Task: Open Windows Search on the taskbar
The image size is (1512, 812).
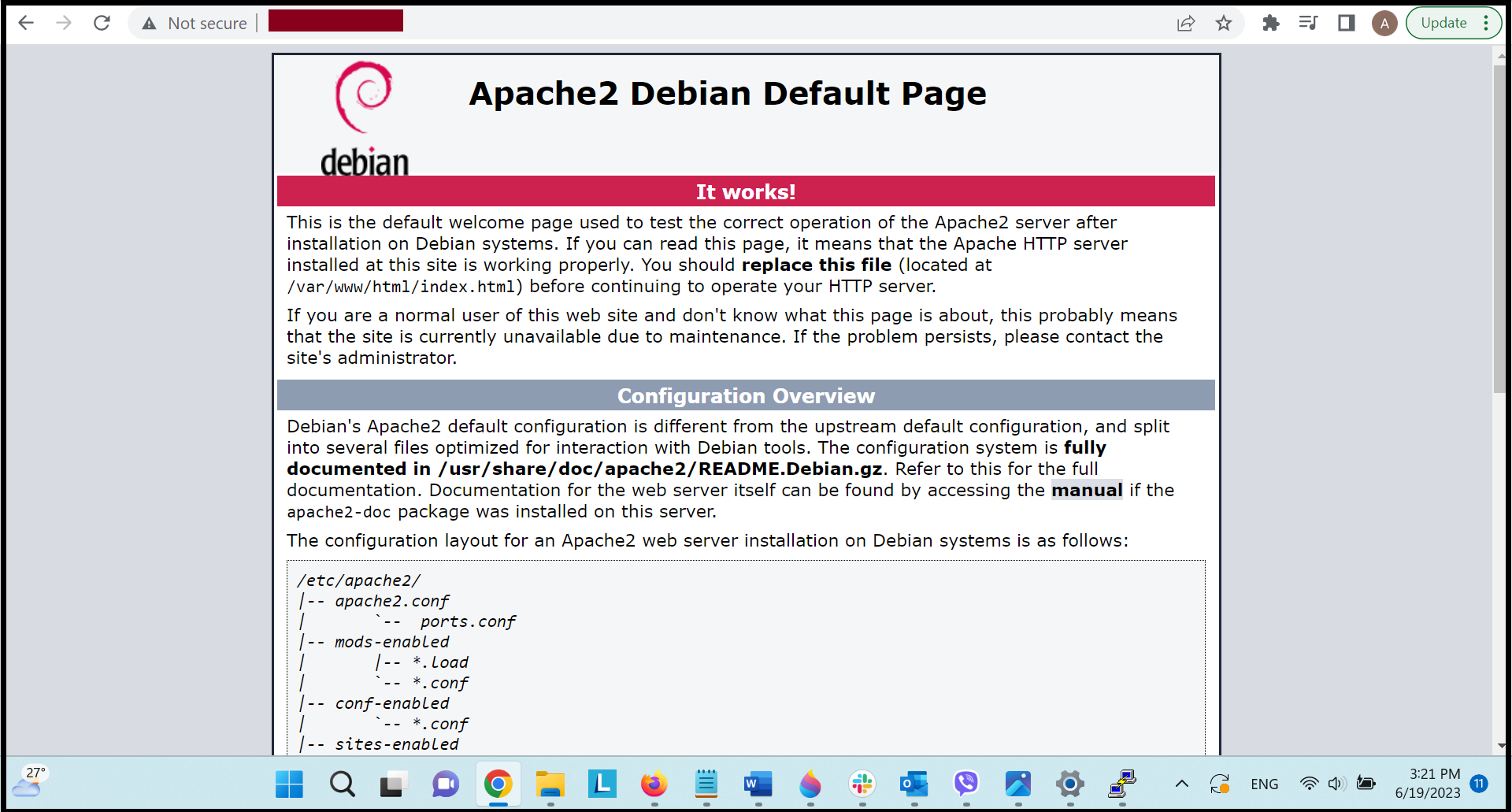Action: pyautogui.click(x=342, y=784)
